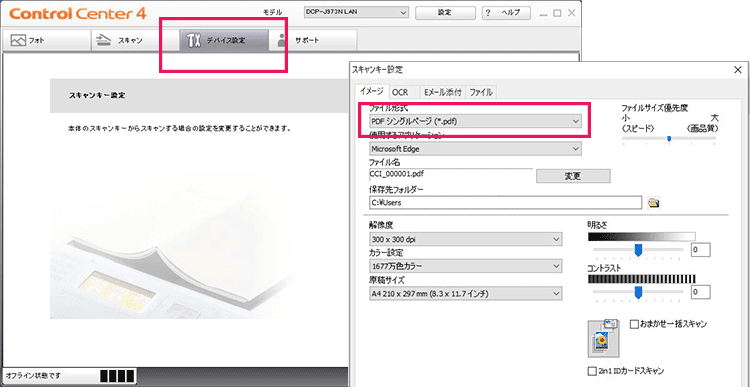
Task: Click the コントラスト value field
Action: [x=701, y=291]
